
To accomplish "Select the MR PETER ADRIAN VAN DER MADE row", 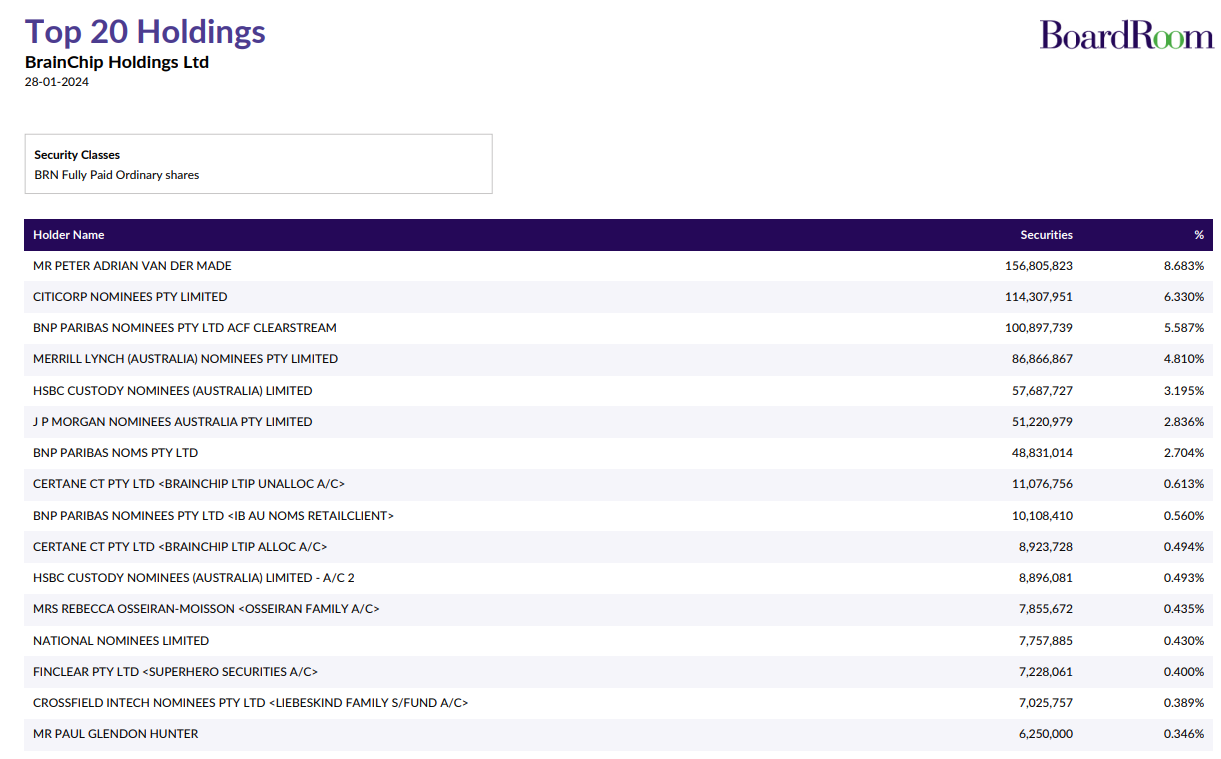I will [132, 266].
